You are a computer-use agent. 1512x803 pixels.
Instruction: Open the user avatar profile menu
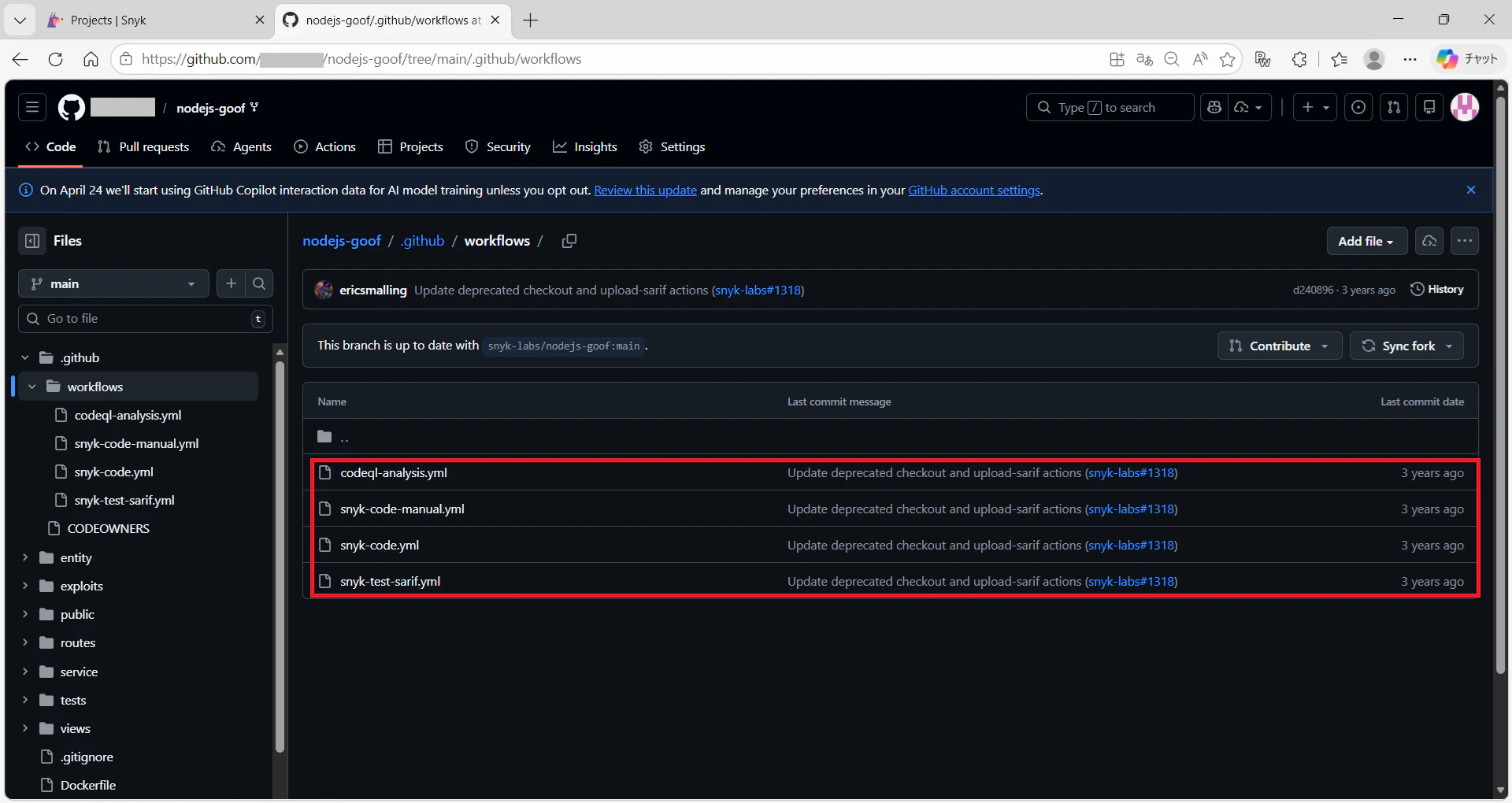[1465, 107]
